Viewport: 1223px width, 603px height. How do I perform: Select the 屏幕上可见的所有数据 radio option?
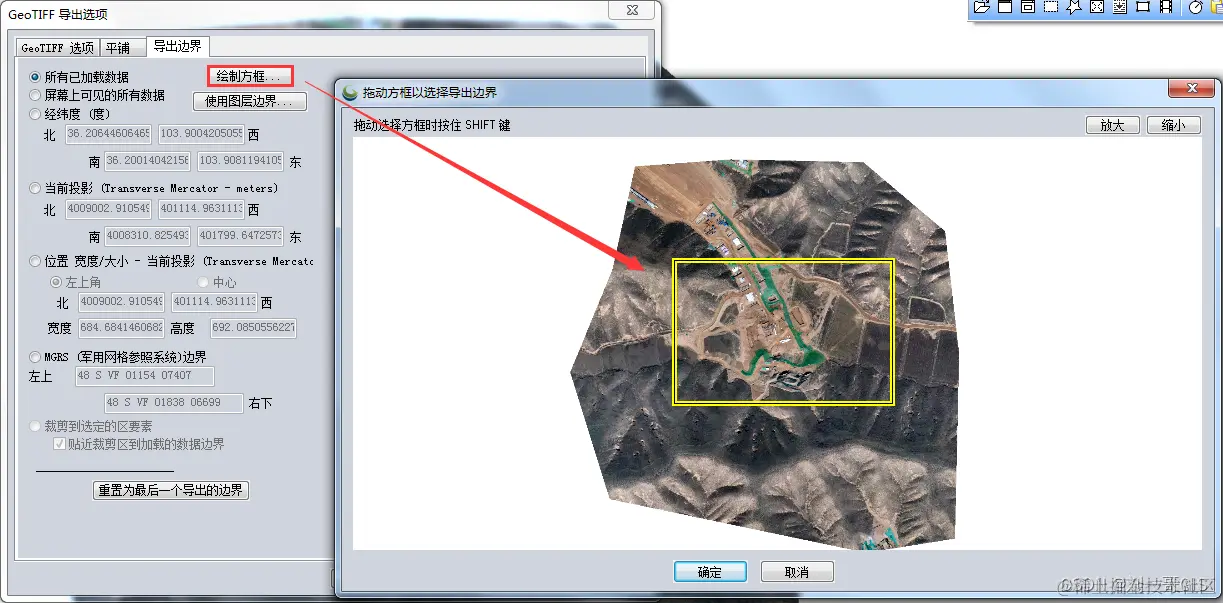click(36, 95)
